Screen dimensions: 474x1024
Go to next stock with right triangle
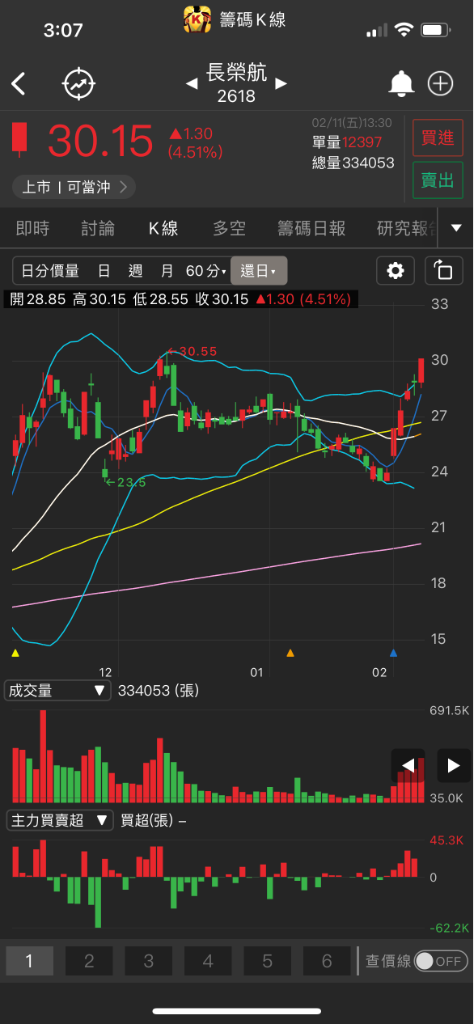(x=281, y=84)
